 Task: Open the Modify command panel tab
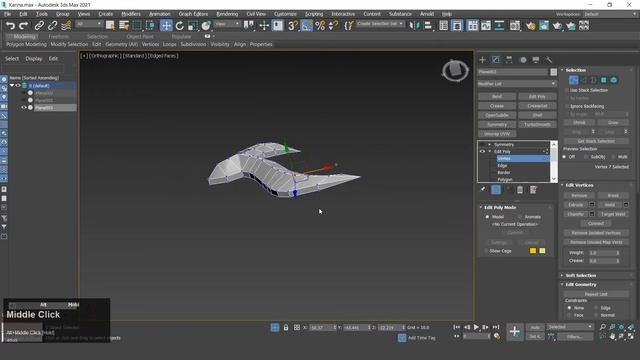coord(496,60)
